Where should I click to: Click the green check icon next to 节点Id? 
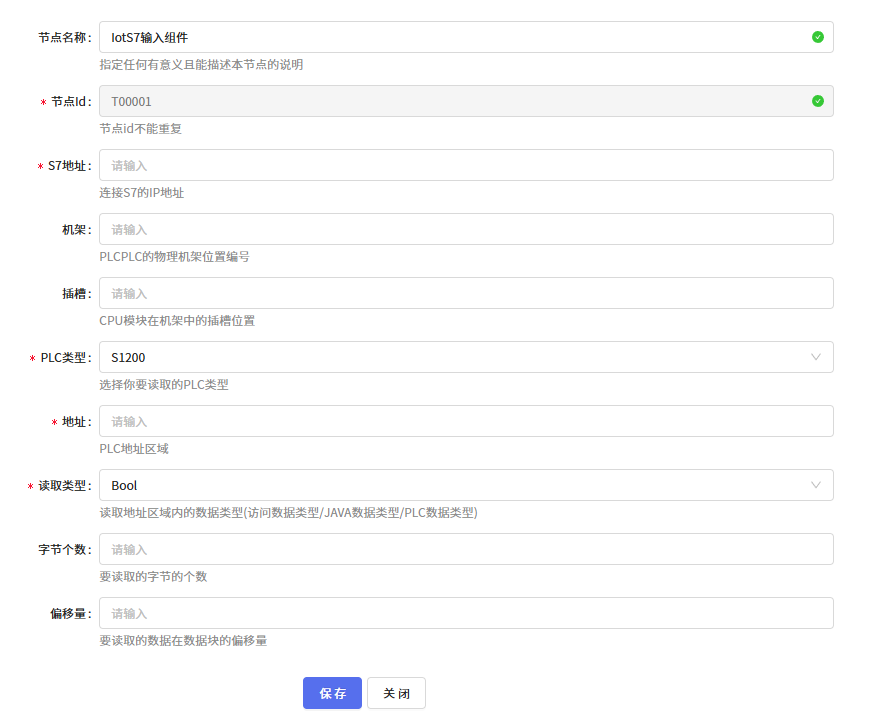(818, 101)
